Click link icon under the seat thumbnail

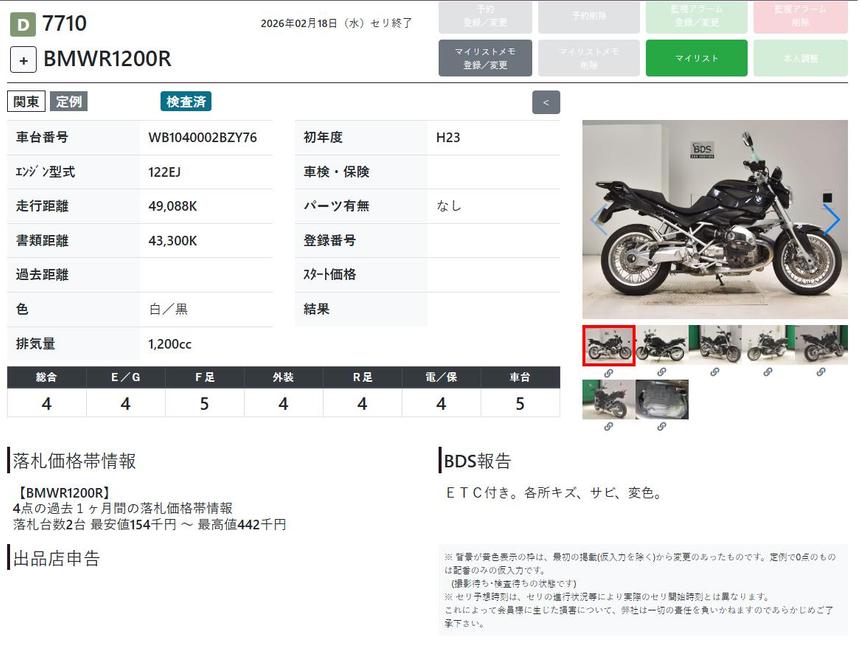click(x=661, y=427)
